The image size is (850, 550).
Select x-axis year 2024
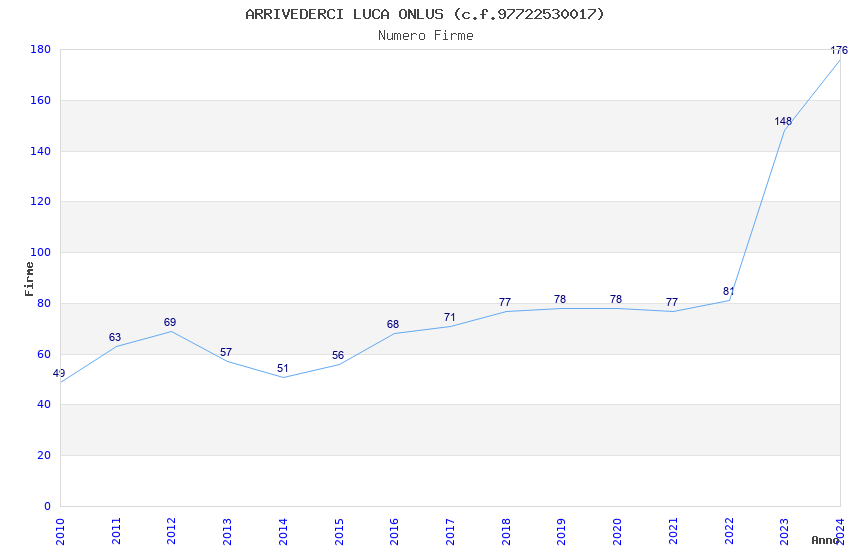click(x=840, y=532)
